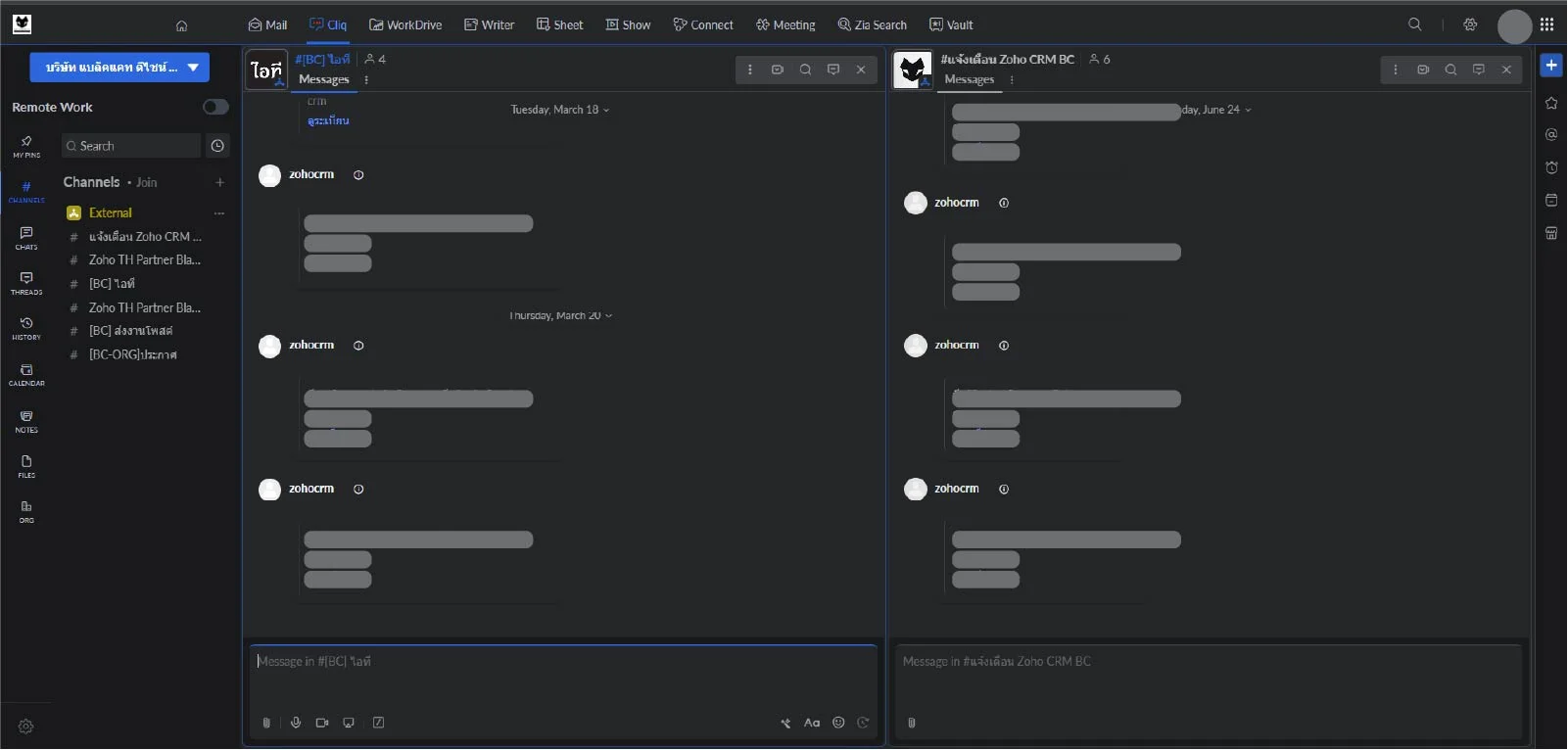Image resolution: width=1568 pixels, height=750 pixels.
Task: Attach a file in the left composer
Action: point(266,723)
